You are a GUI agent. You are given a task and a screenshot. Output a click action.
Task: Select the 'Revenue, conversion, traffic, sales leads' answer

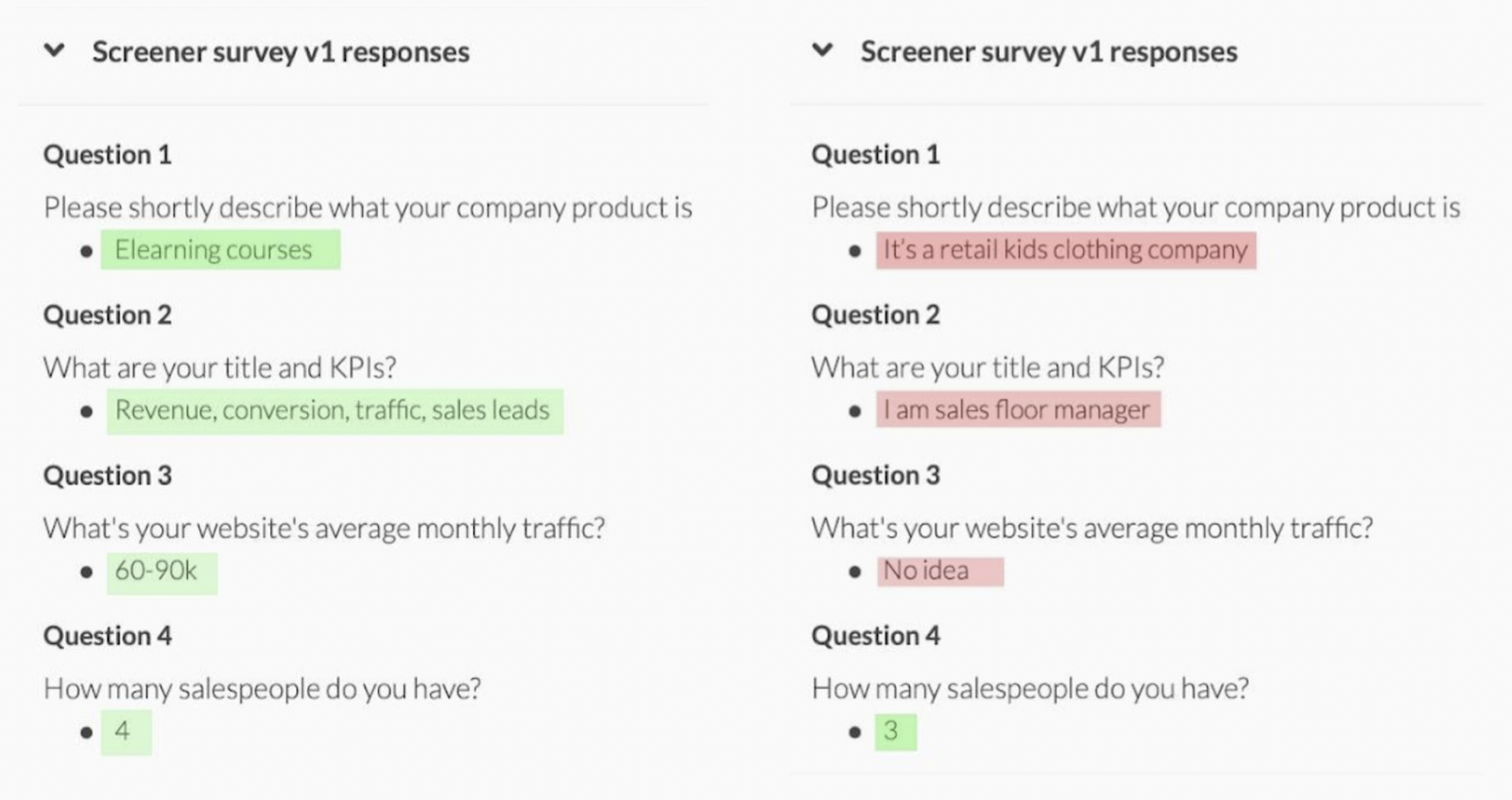tap(335, 411)
